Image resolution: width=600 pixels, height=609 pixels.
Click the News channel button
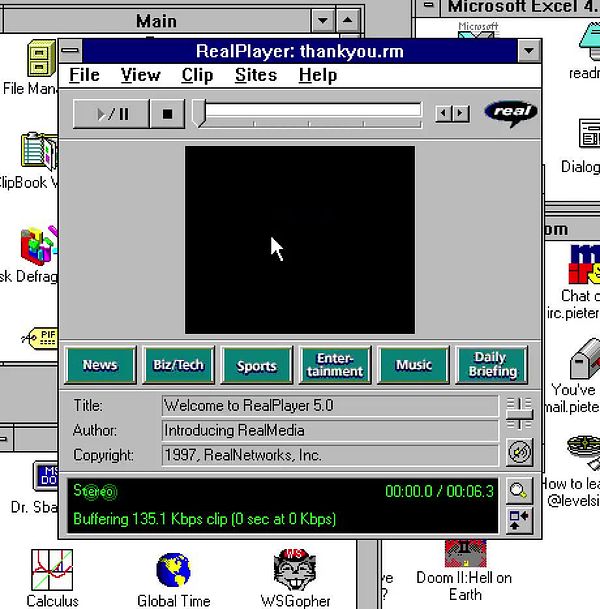point(100,365)
